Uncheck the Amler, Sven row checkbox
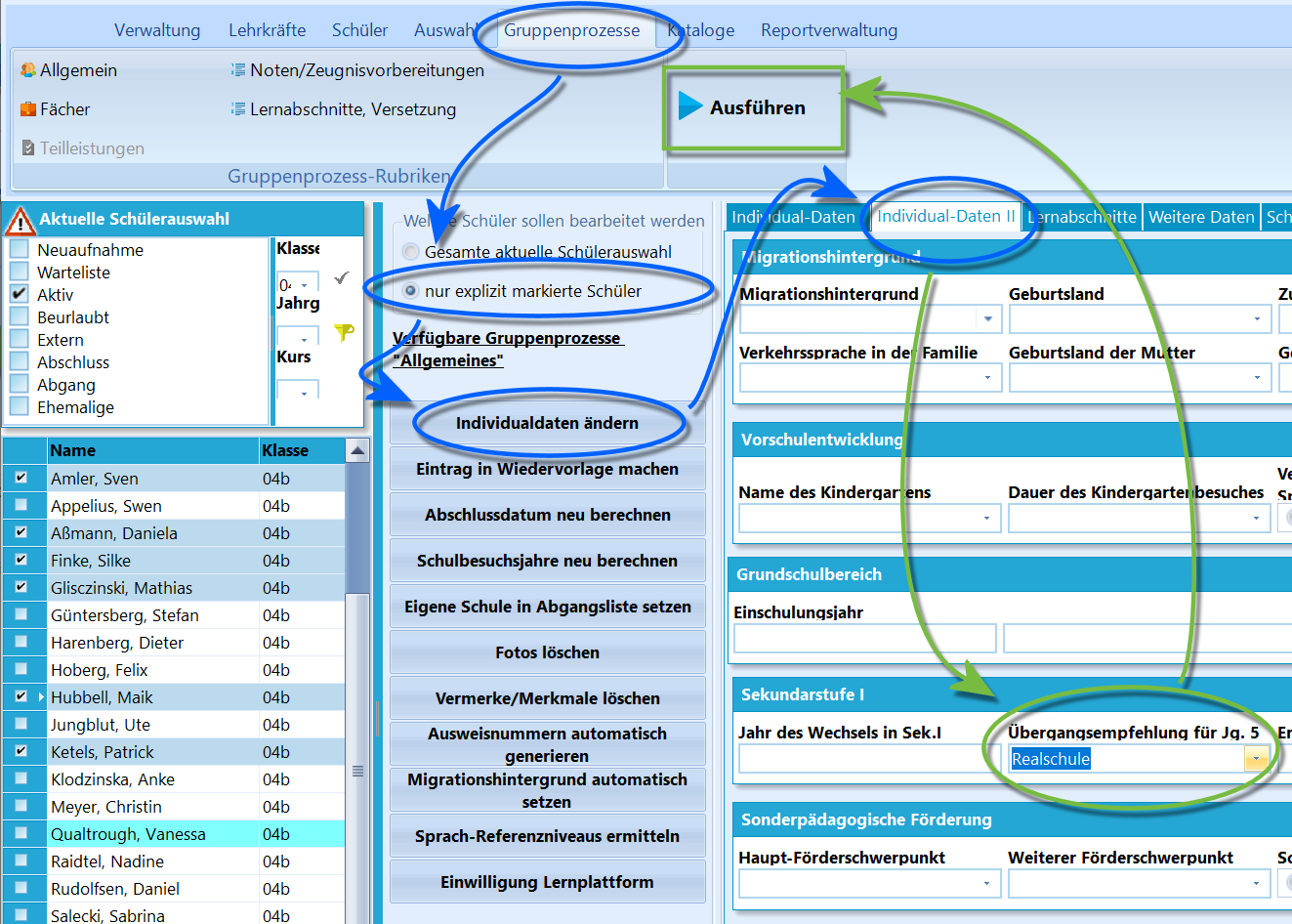 coord(21,478)
